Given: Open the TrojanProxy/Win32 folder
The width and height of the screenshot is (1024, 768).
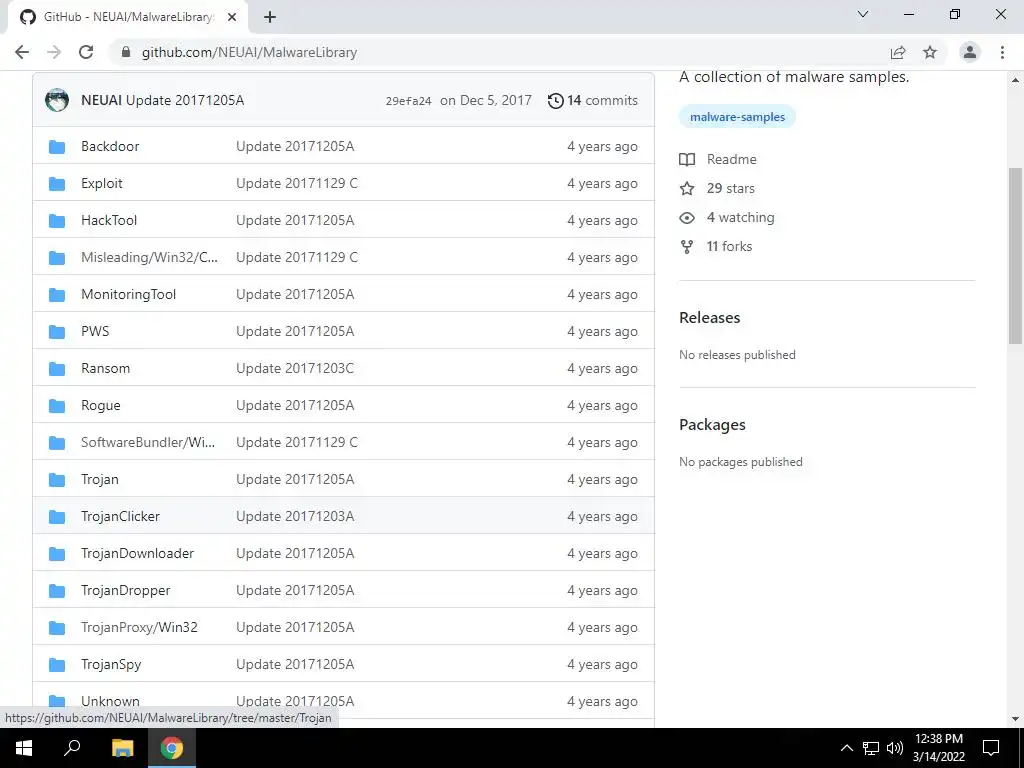Looking at the screenshot, I should (139, 628).
